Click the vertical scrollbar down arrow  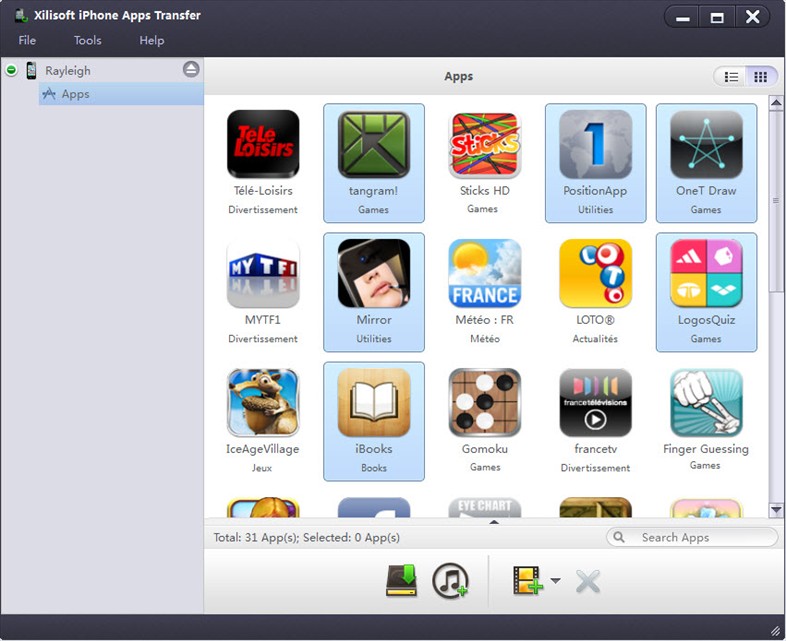click(776, 510)
